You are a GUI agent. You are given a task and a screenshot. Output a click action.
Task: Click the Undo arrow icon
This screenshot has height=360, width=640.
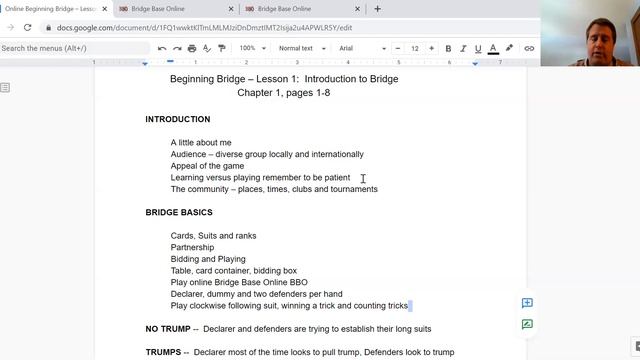pos(162,49)
